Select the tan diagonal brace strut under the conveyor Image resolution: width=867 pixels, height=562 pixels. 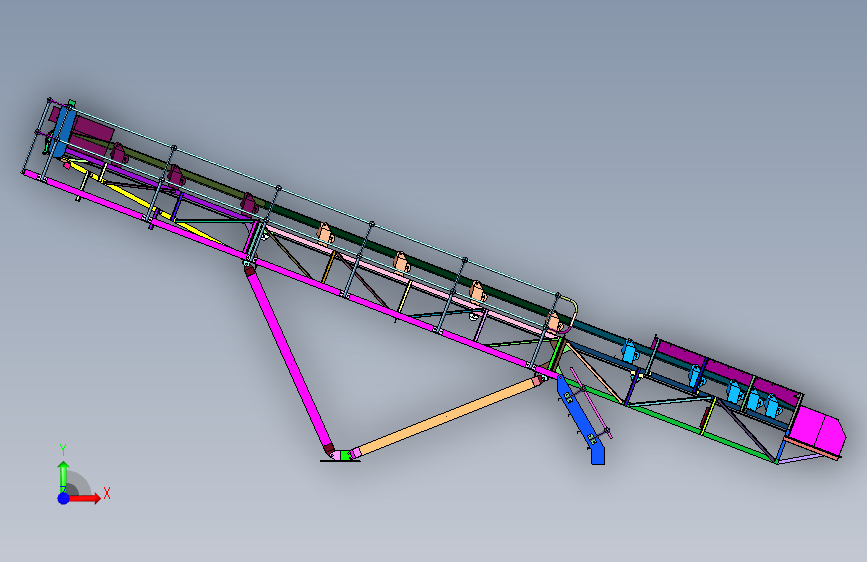pos(445,417)
